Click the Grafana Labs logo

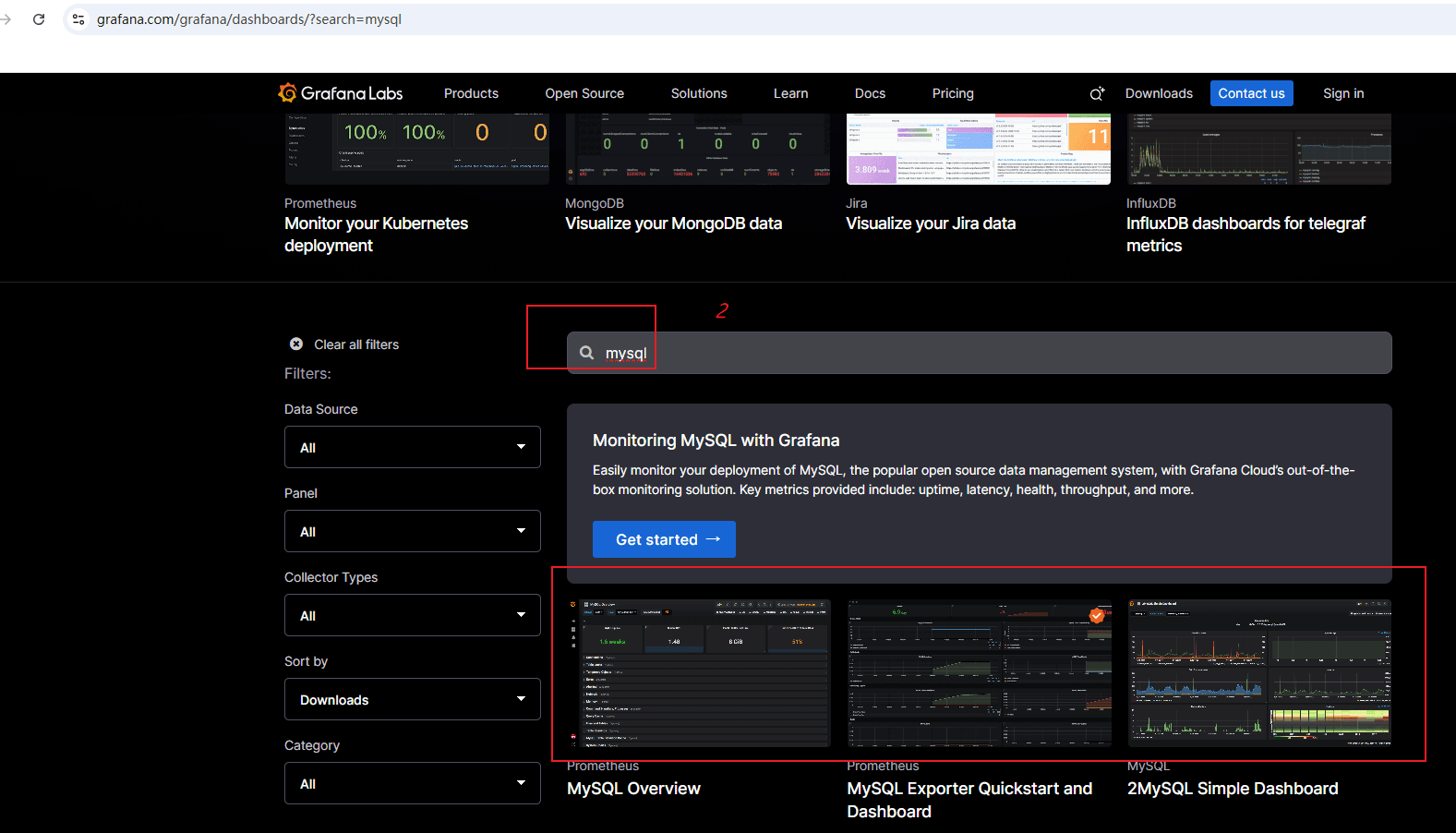[x=341, y=93]
